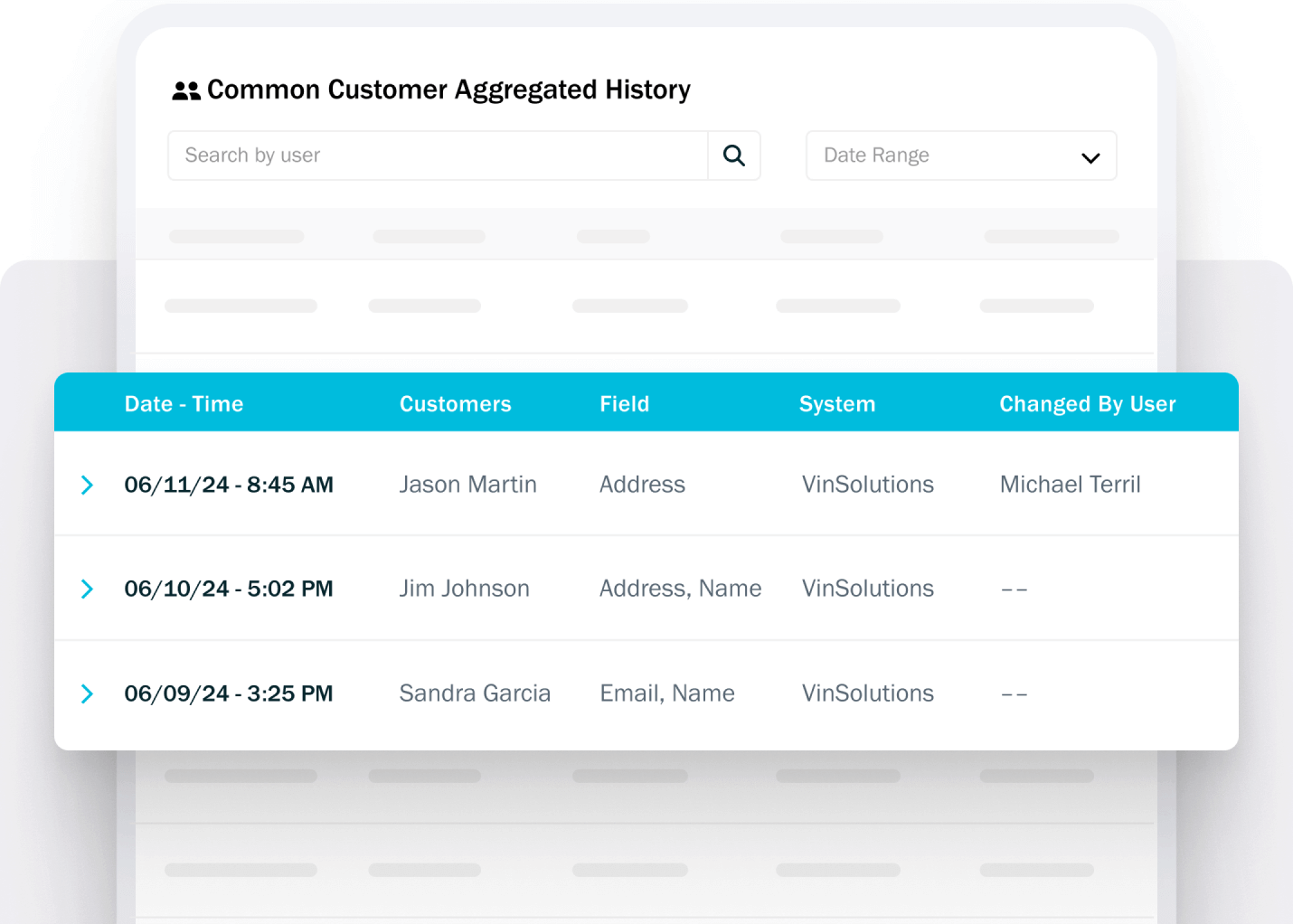
Task: Sort by Date - Time column header
Action: pos(184,404)
